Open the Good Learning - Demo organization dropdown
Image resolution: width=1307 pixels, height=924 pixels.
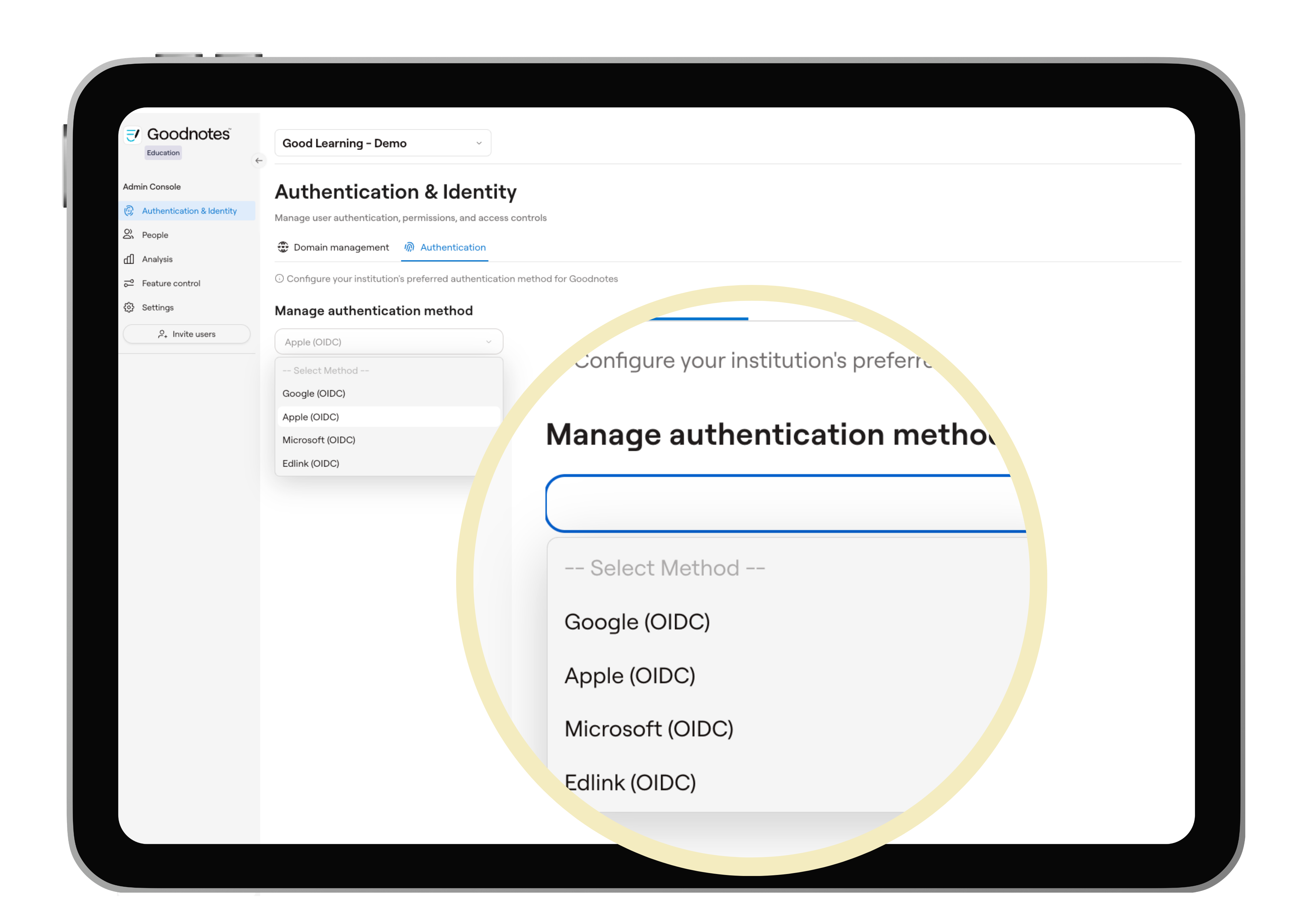pos(383,143)
